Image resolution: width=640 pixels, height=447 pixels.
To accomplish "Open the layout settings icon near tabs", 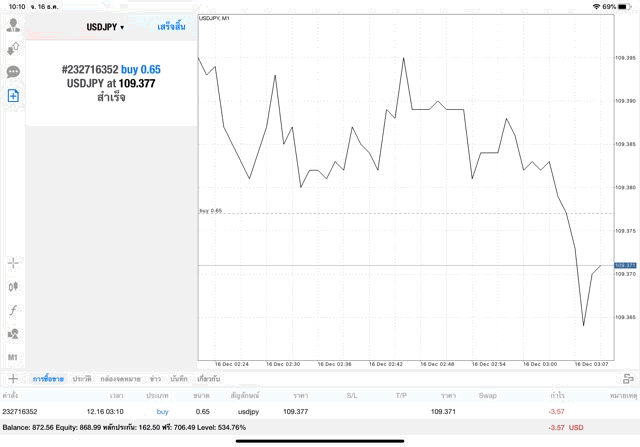I will (x=628, y=379).
